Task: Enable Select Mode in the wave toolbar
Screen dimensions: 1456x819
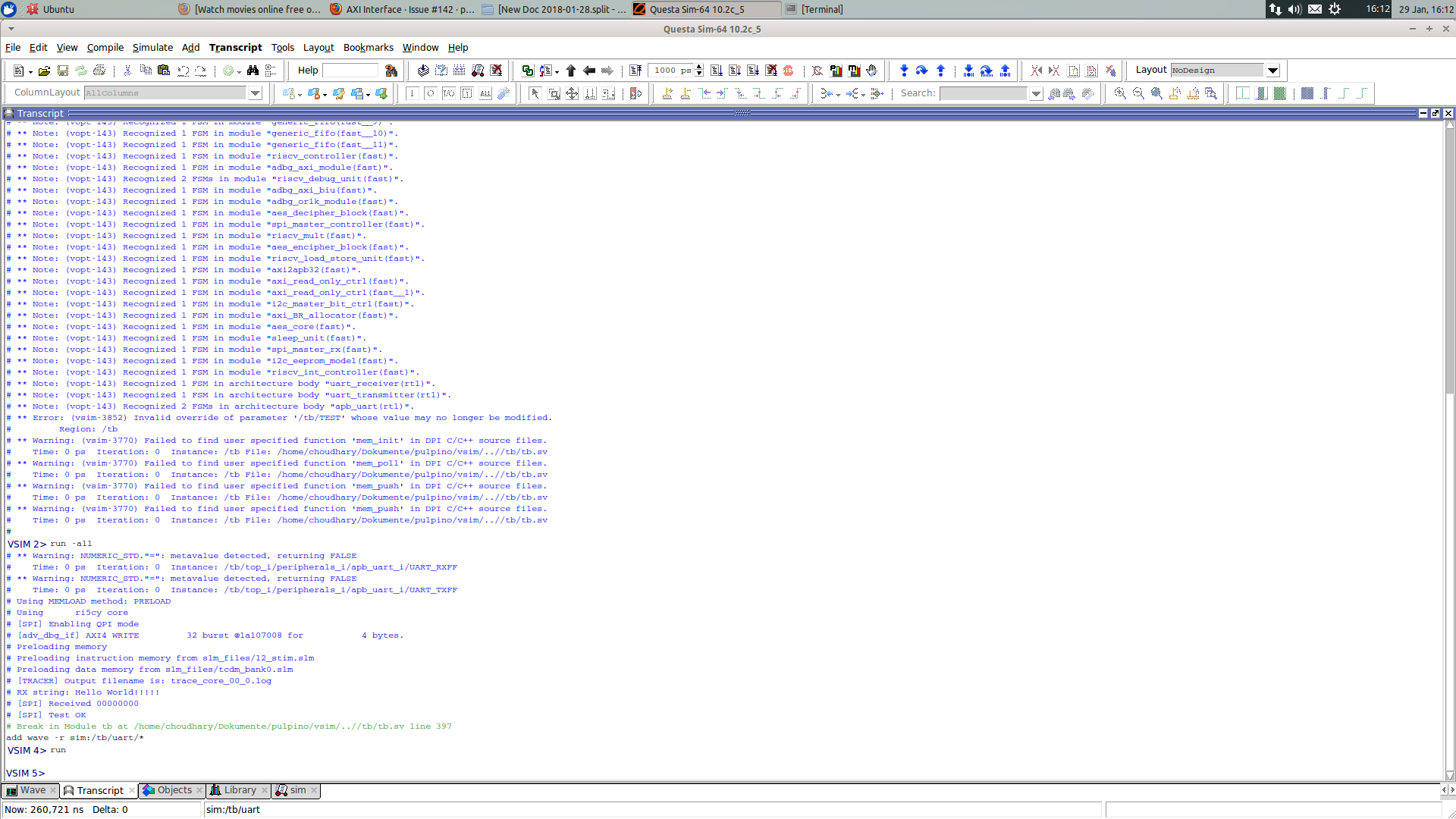Action: pos(535,93)
